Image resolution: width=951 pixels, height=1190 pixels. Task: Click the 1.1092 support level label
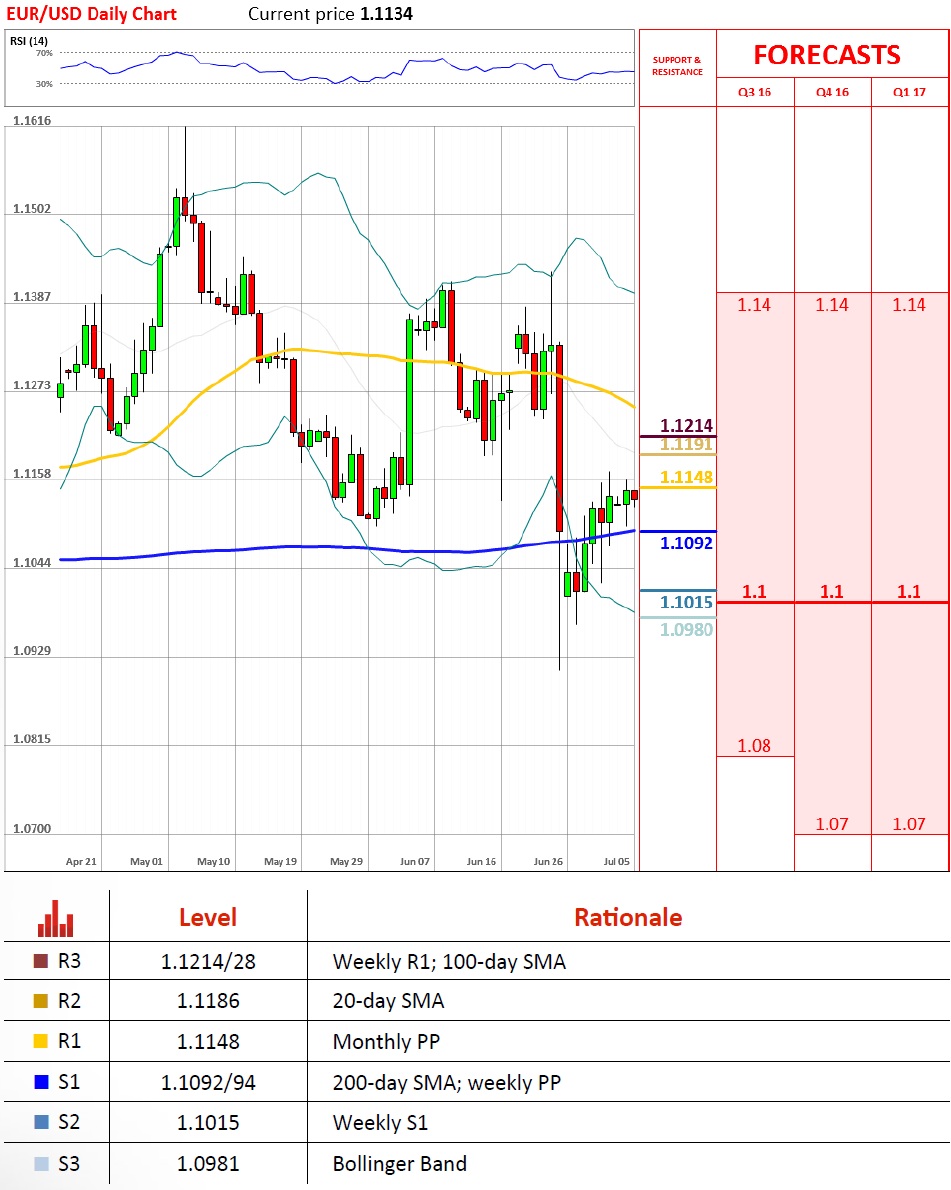[686, 543]
